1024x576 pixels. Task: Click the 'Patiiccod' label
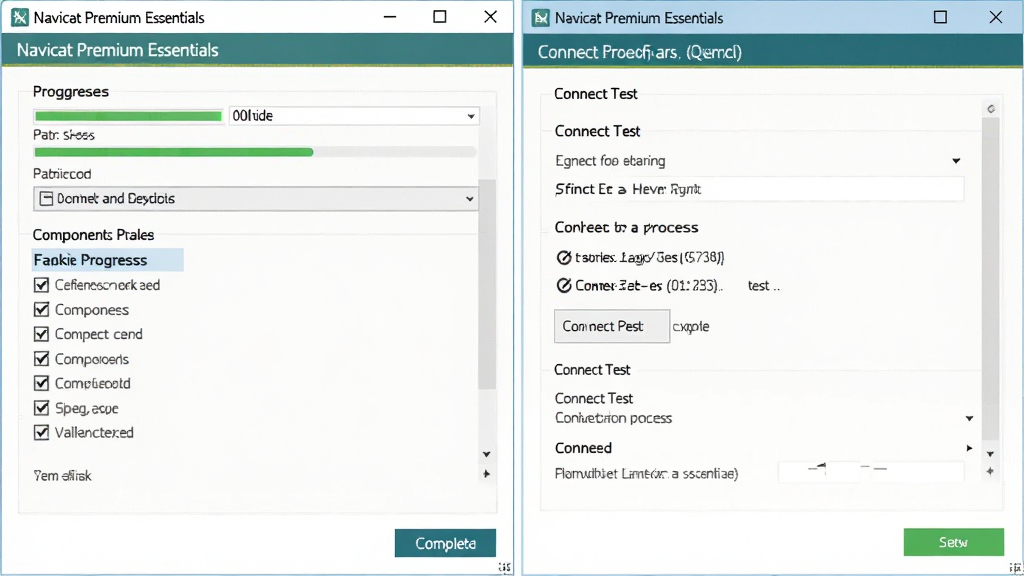(62, 174)
